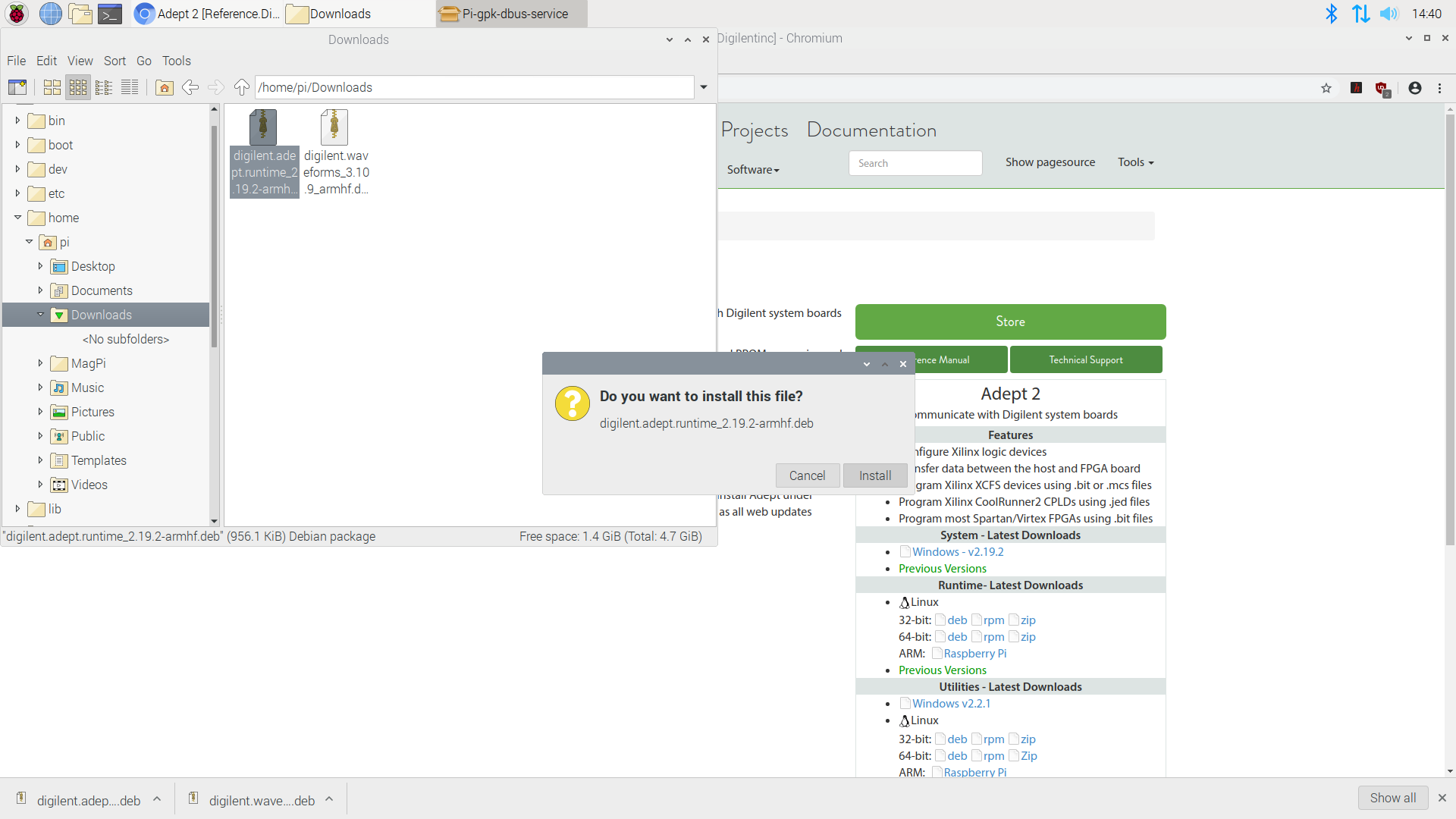Bookmark this page with the star icon
1456x819 pixels.
(1326, 88)
